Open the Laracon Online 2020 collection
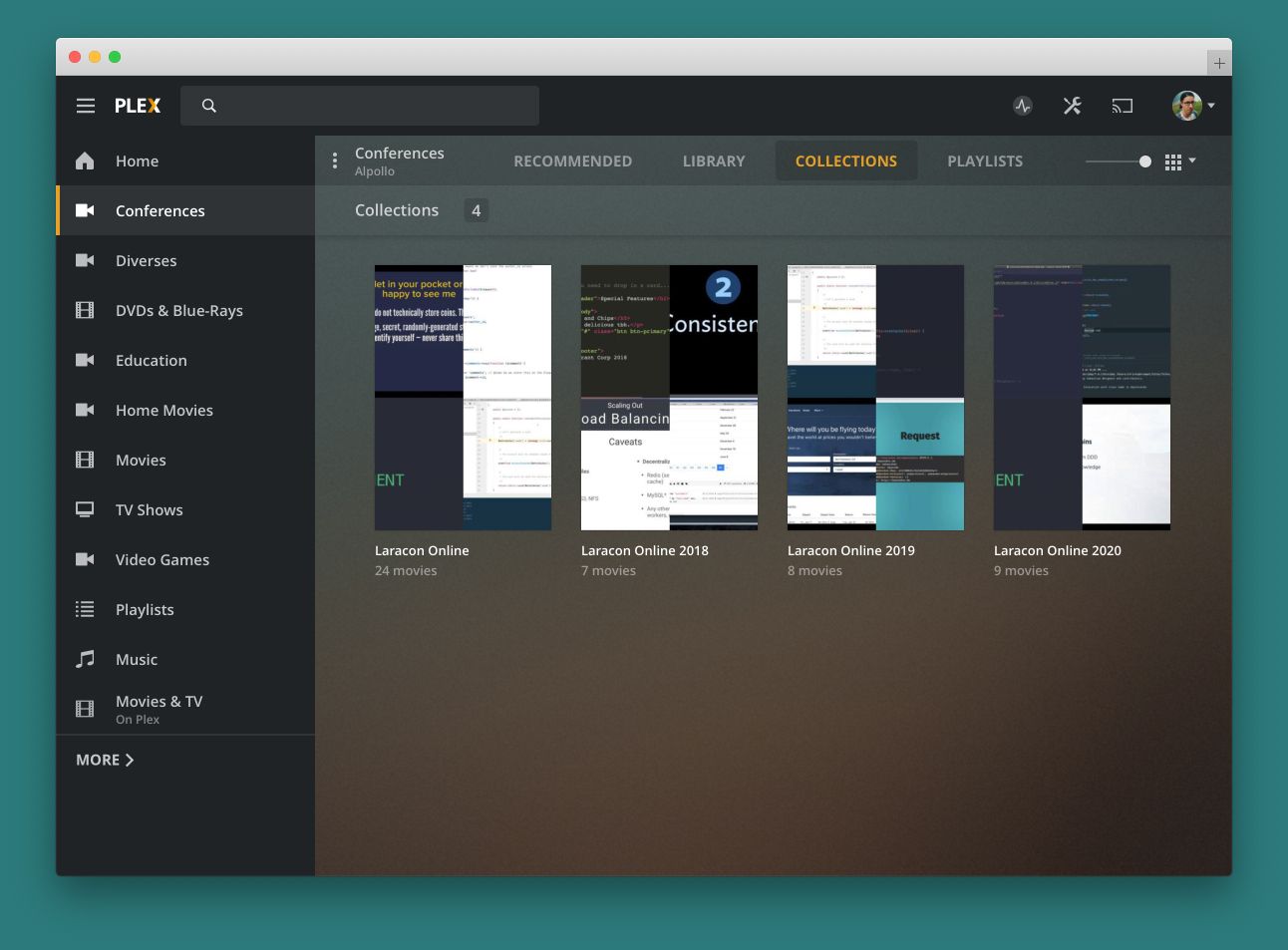Image resolution: width=1288 pixels, height=950 pixels. 1082,397
